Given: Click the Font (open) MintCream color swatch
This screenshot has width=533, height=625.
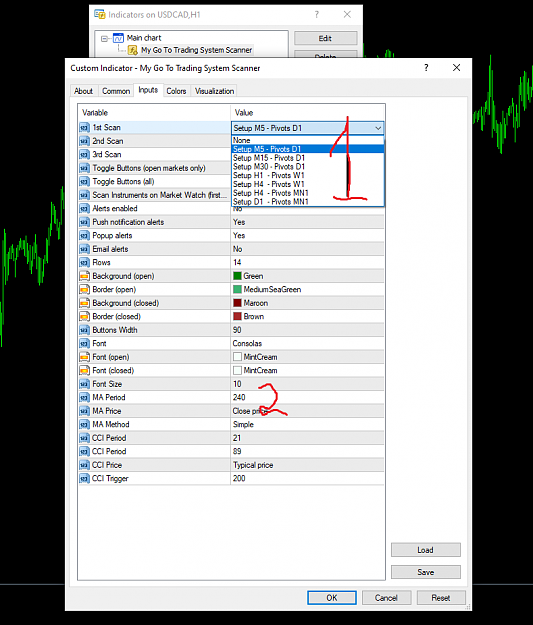Looking at the screenshot, I should [237, 357].
